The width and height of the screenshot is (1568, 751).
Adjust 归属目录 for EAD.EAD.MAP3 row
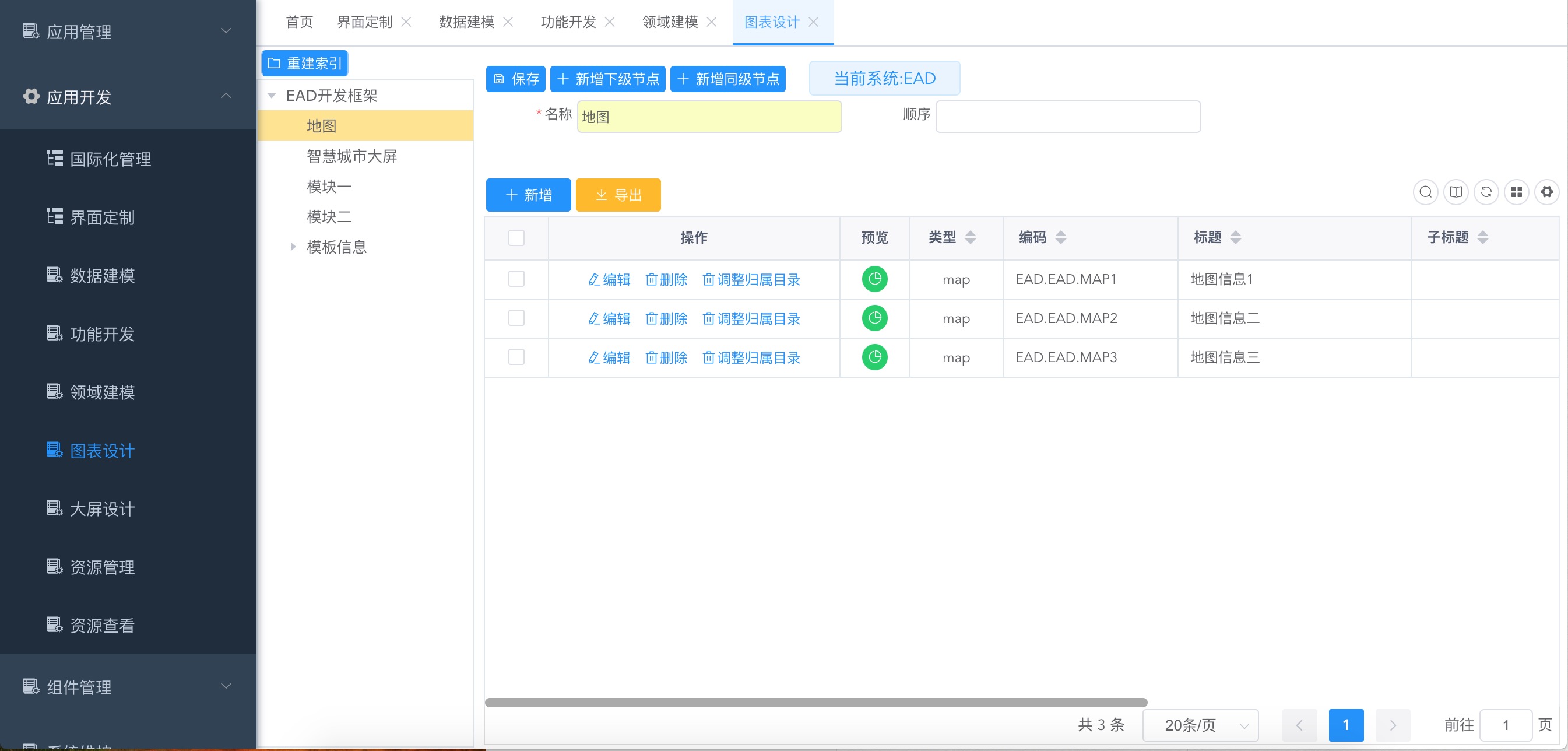pyautogui.click(x=751, y=357)
